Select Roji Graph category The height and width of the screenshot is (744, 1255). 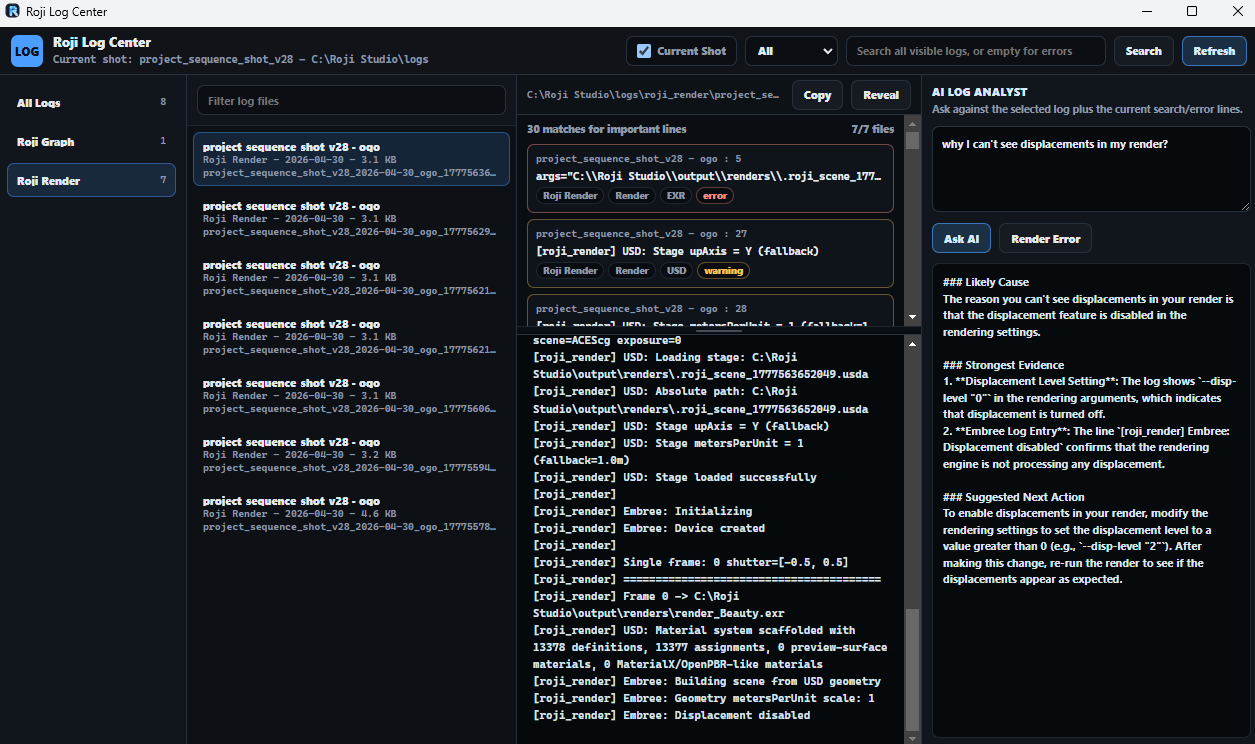pos(91,142)
